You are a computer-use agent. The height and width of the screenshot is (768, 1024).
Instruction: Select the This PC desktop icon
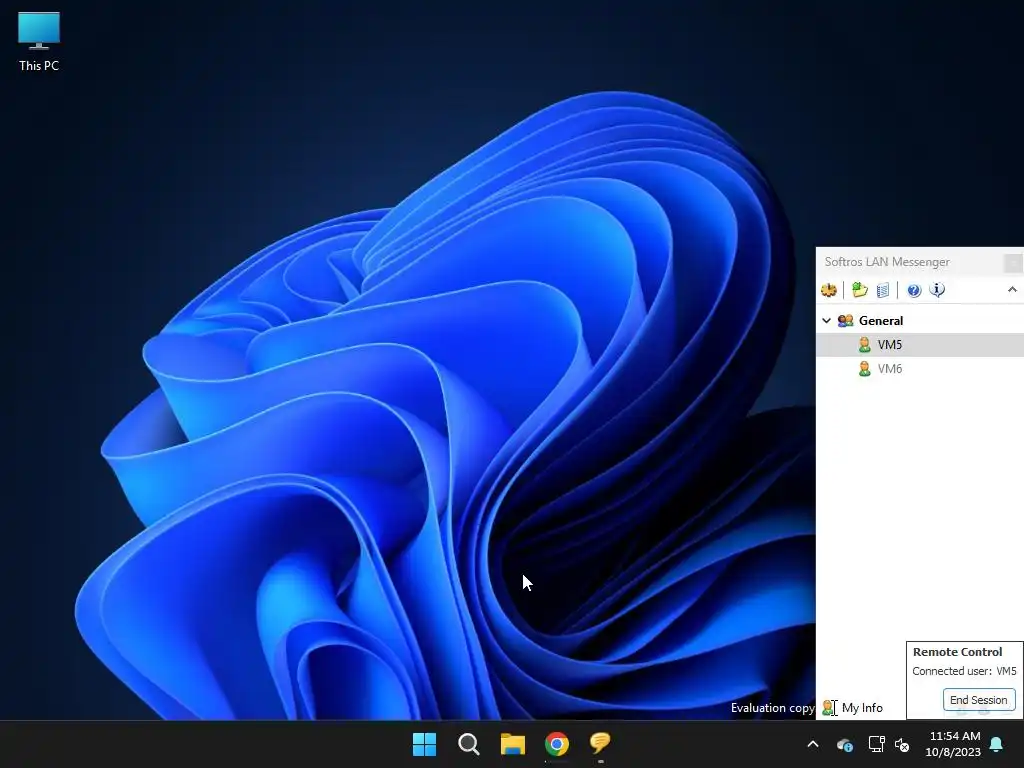tap(39, 41)
